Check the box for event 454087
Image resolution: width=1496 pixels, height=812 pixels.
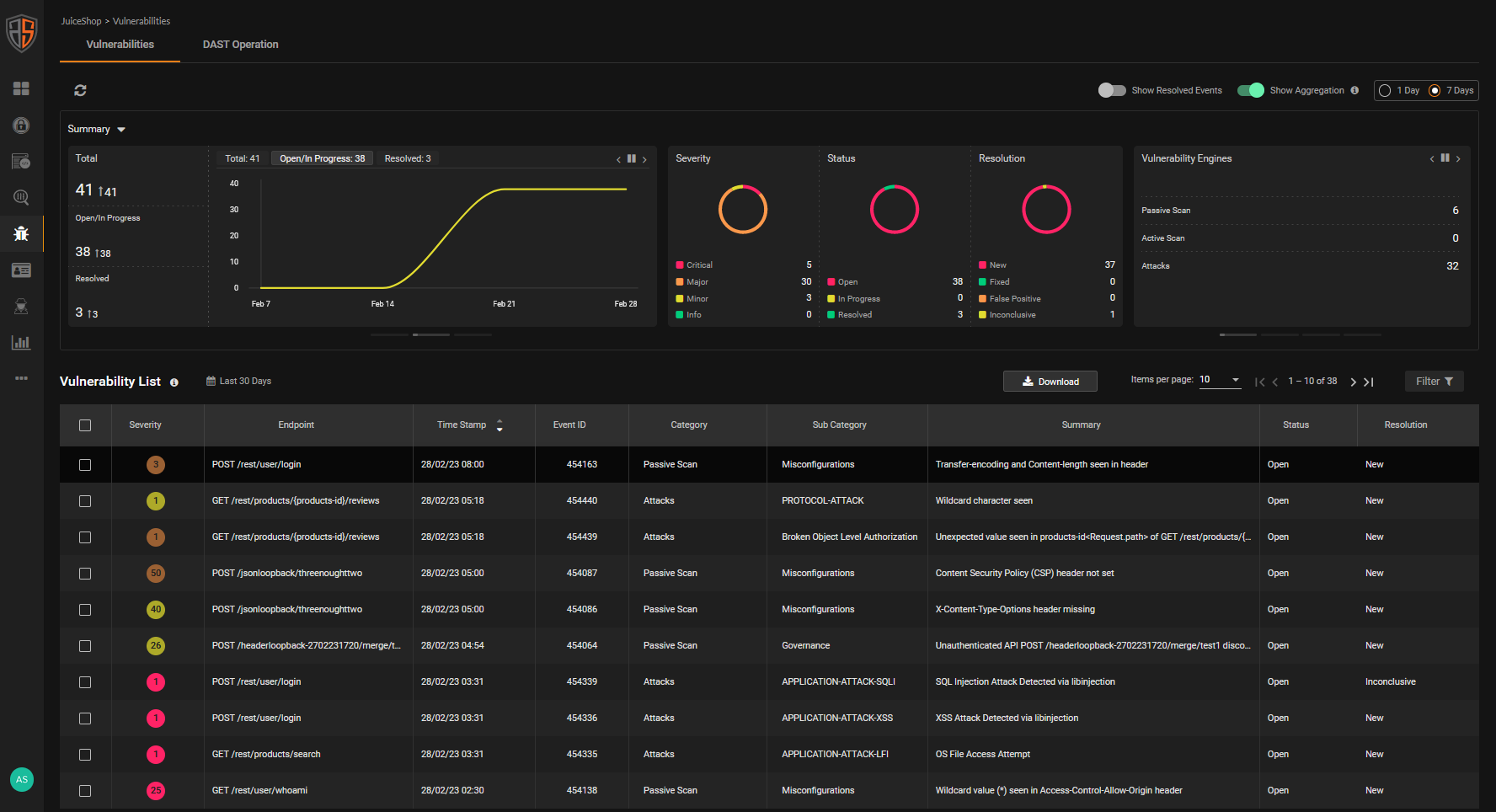click(85, 574)
